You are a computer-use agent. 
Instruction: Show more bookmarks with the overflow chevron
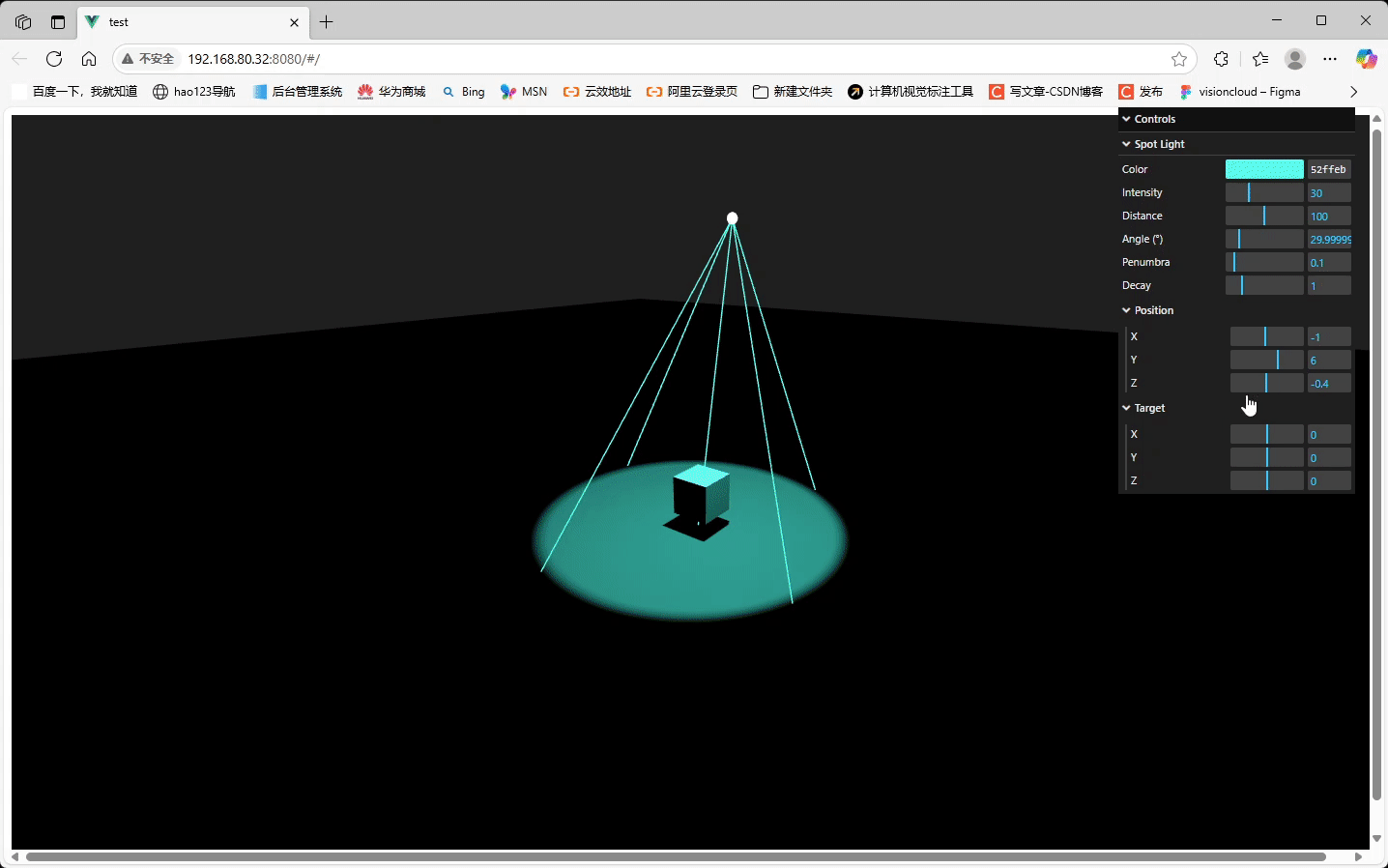[x=1353, y=92]
